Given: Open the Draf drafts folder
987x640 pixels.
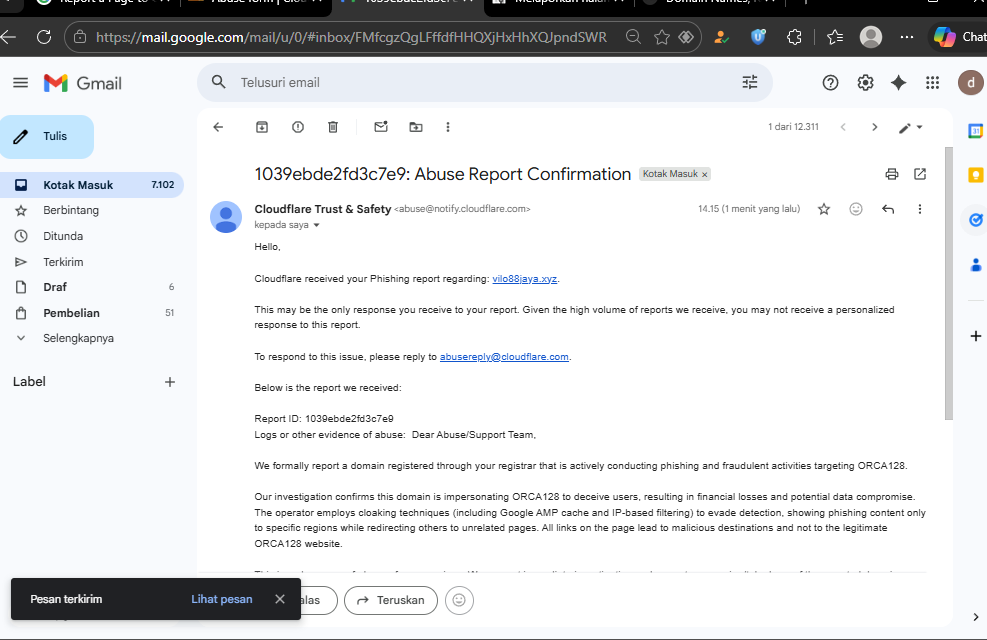Looking at the screenshot, I should (x=55, y=287).
